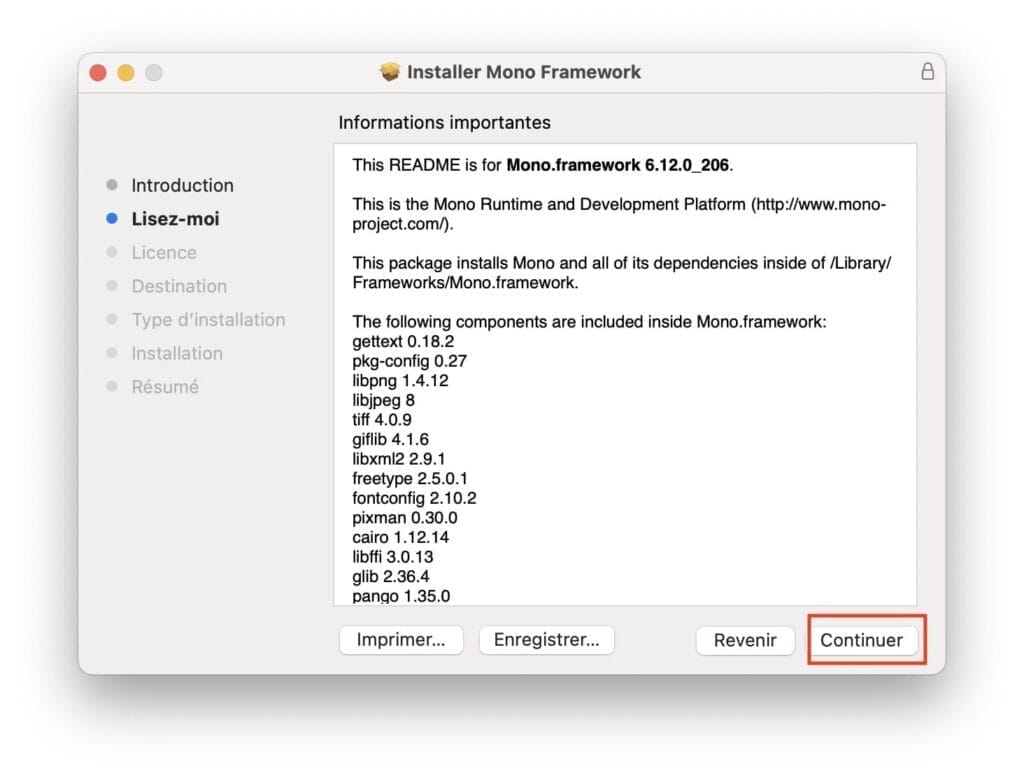Click the 'Informations importantes' heading
The image size is (1024, 778).
click(x=444, y=123)
